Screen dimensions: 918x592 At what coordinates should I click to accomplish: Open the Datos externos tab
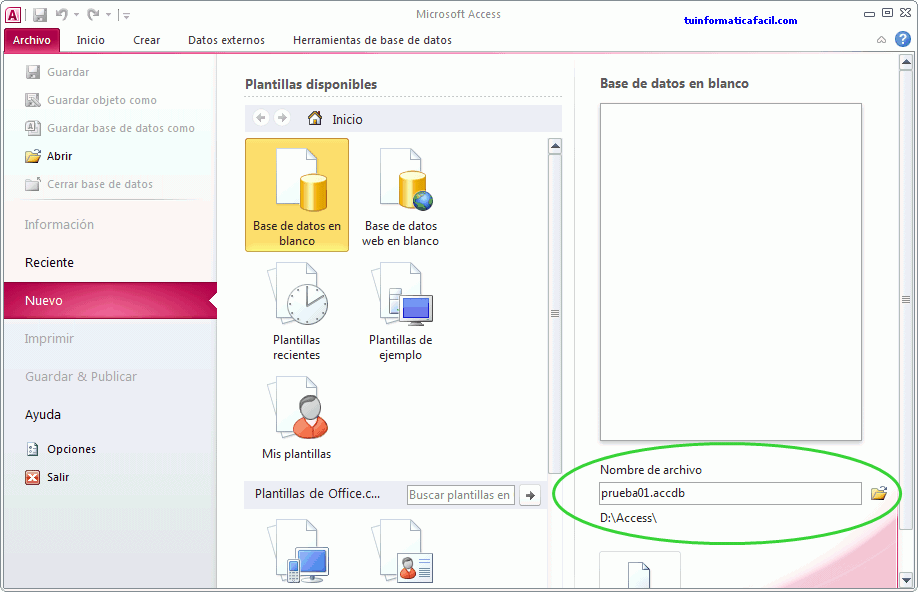(x=226, y=40)
